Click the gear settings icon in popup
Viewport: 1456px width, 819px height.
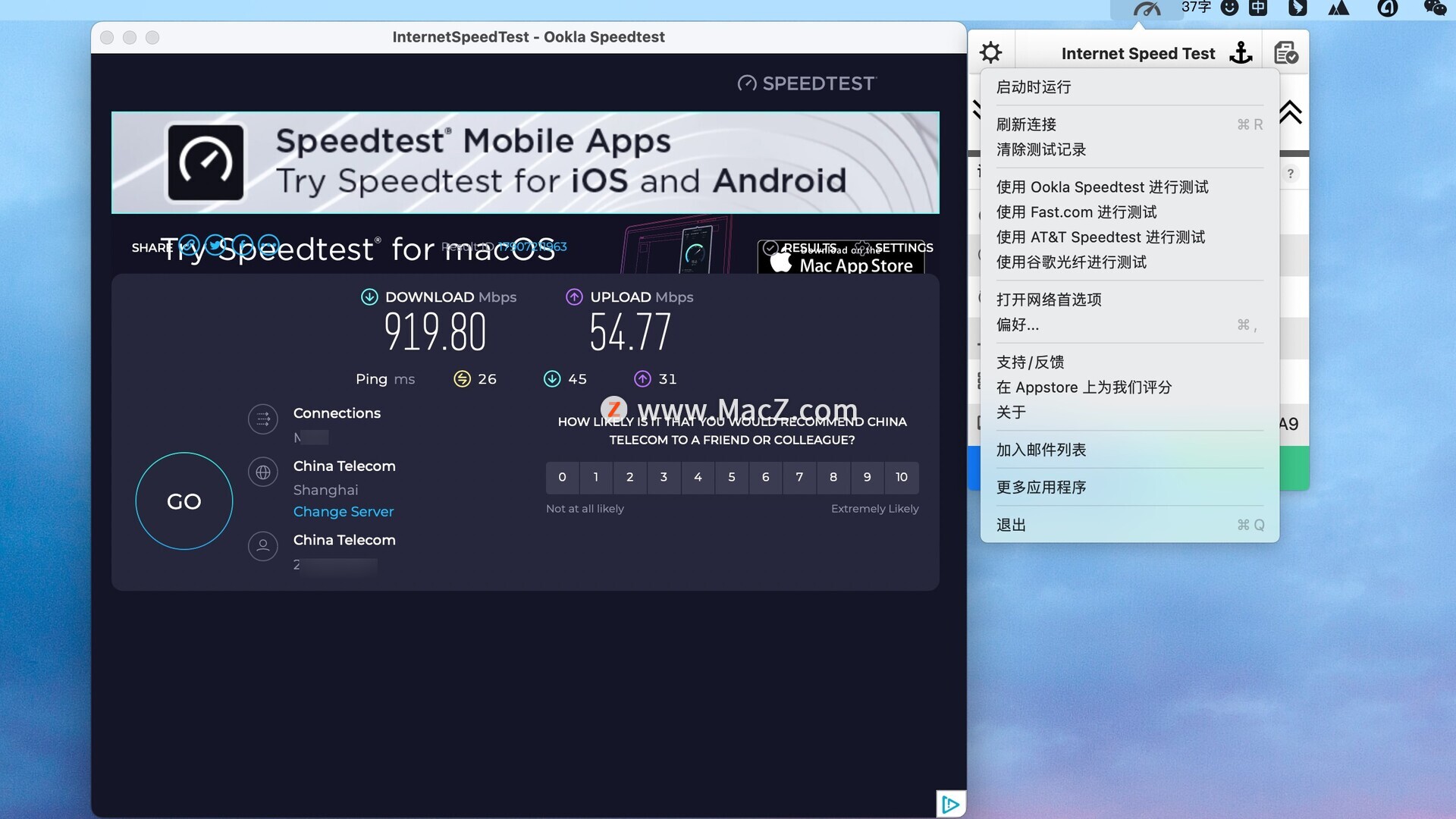click(x=990, y=52)
